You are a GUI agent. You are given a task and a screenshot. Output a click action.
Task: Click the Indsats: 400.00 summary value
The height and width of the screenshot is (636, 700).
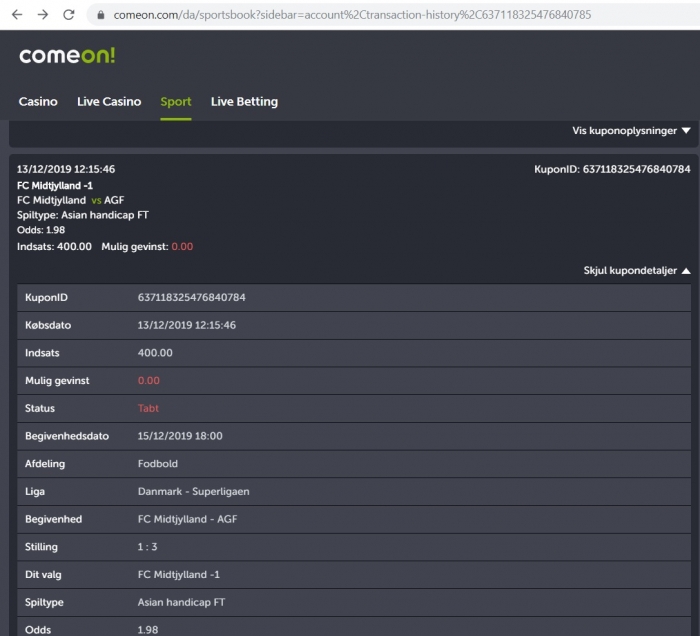coord(54,246)
